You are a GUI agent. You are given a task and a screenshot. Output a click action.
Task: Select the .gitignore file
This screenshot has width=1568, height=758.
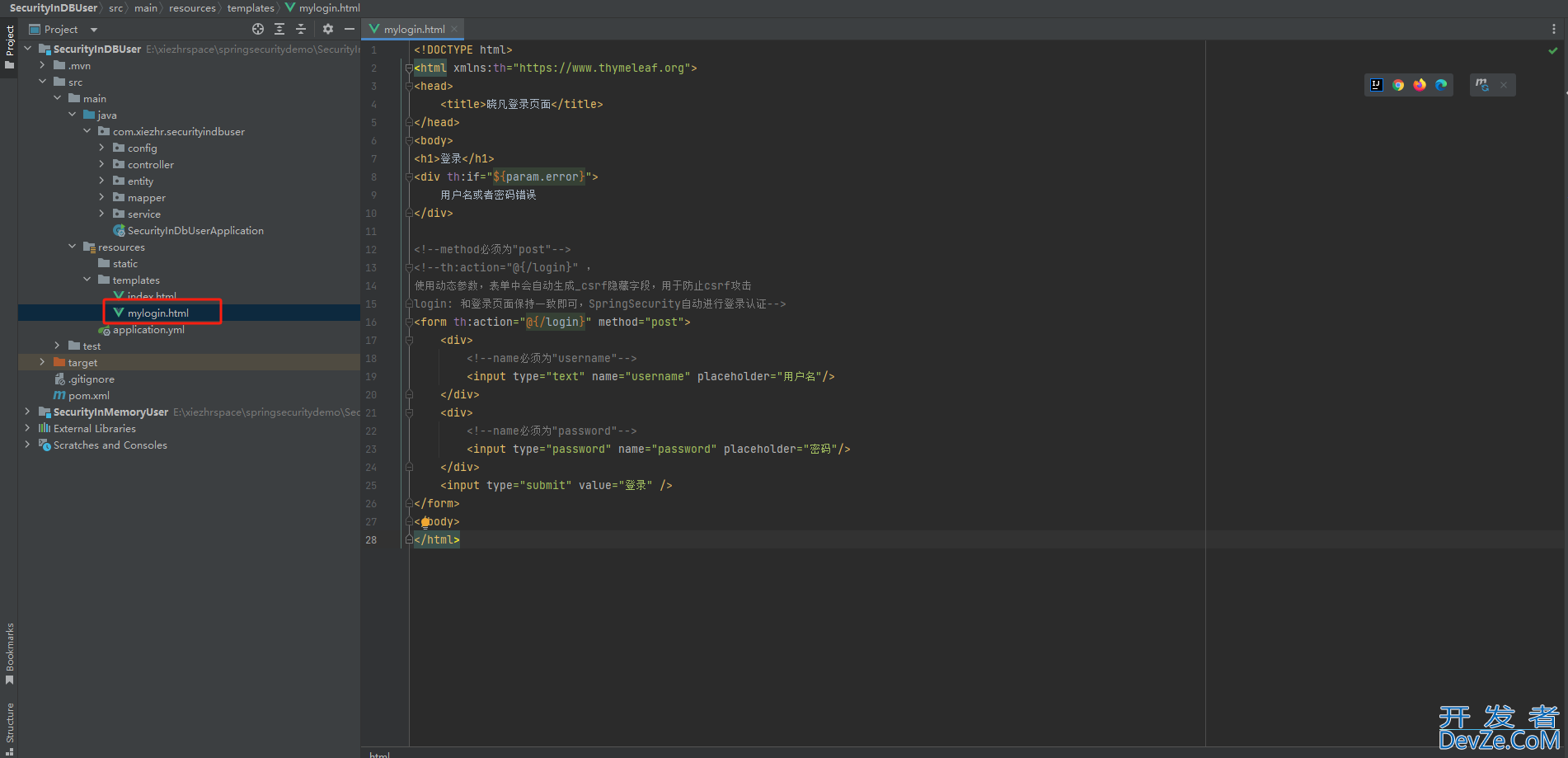(x=91, y=379)
